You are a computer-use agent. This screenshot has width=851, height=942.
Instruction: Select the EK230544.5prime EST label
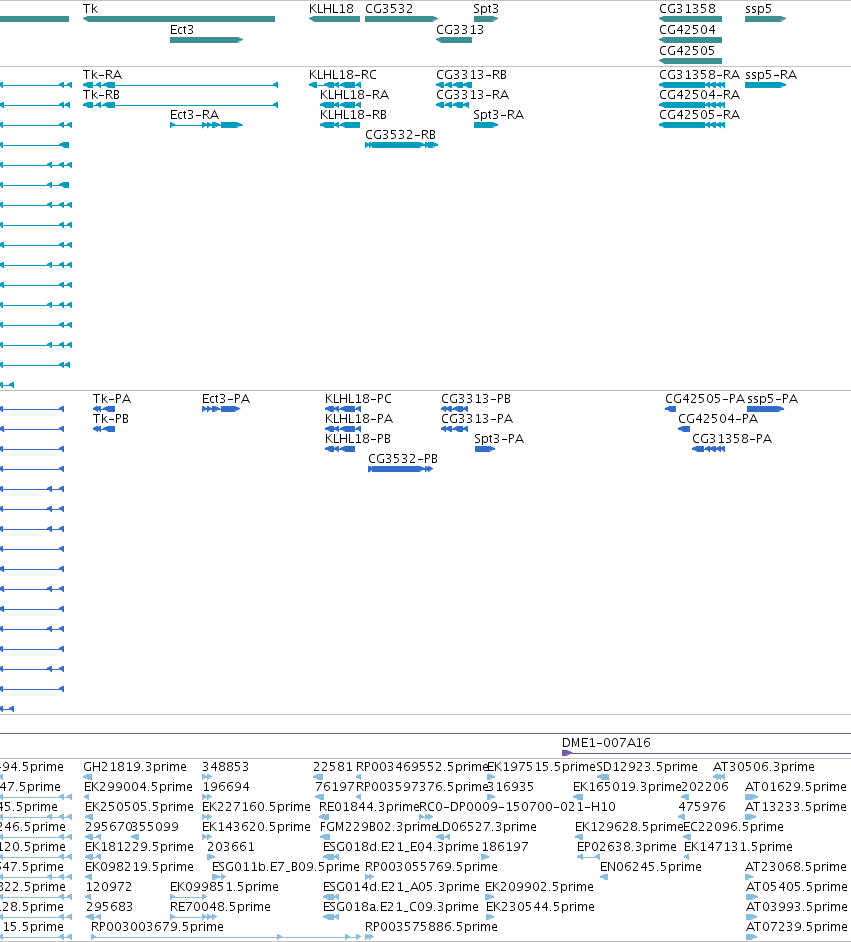click(541, 907)
